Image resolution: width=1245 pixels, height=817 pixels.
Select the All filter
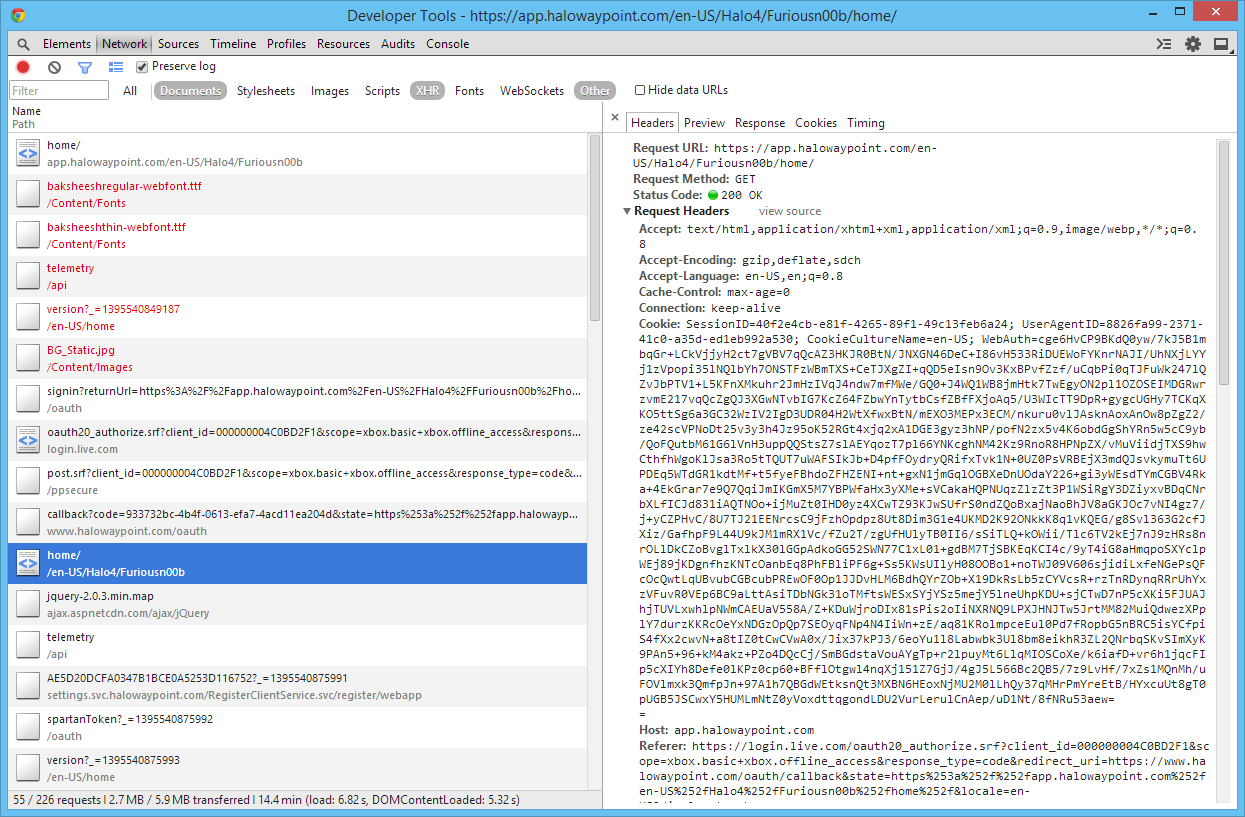pyautogui.click(x=130, y=91)
